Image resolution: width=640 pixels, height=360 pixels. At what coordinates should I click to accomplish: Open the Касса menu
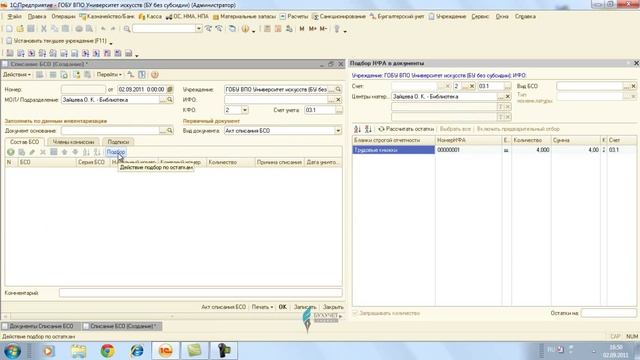pyautogui.click(x=151, y=17)
